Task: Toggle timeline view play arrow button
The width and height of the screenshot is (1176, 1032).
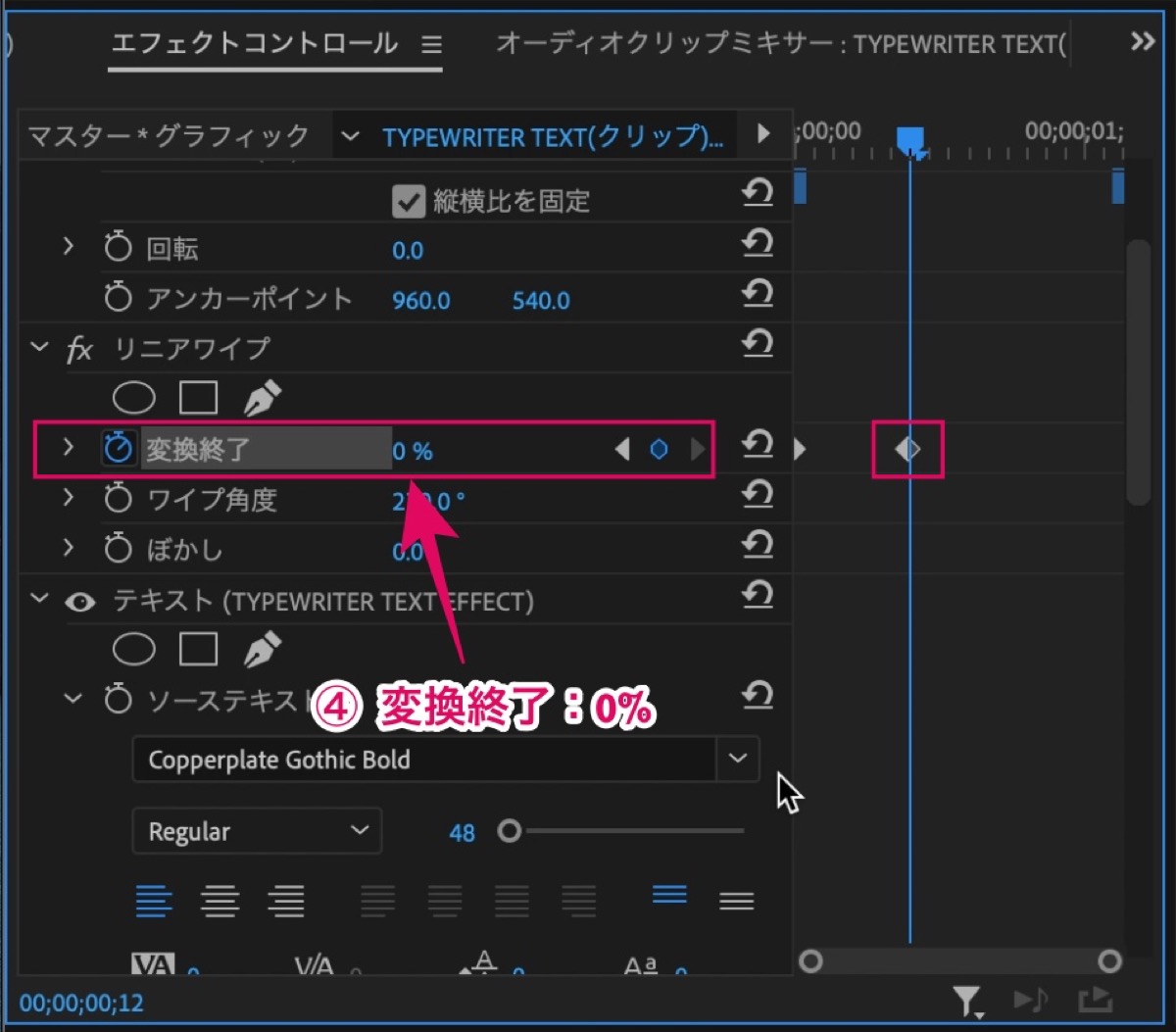Action: pyautogui.click(x=763, y=133)
